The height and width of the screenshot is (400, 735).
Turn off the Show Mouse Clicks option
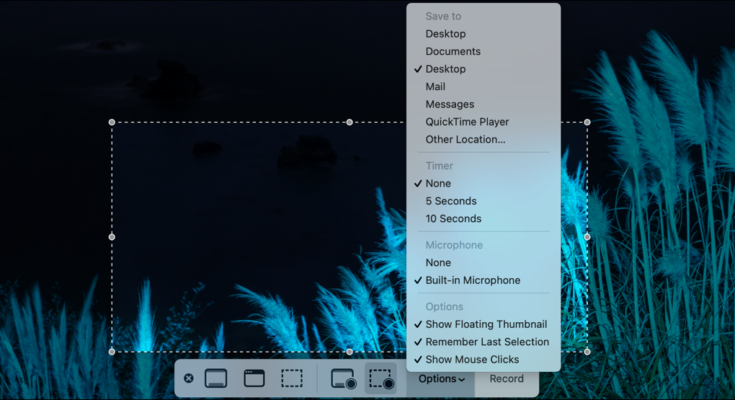tap(473, 359)
